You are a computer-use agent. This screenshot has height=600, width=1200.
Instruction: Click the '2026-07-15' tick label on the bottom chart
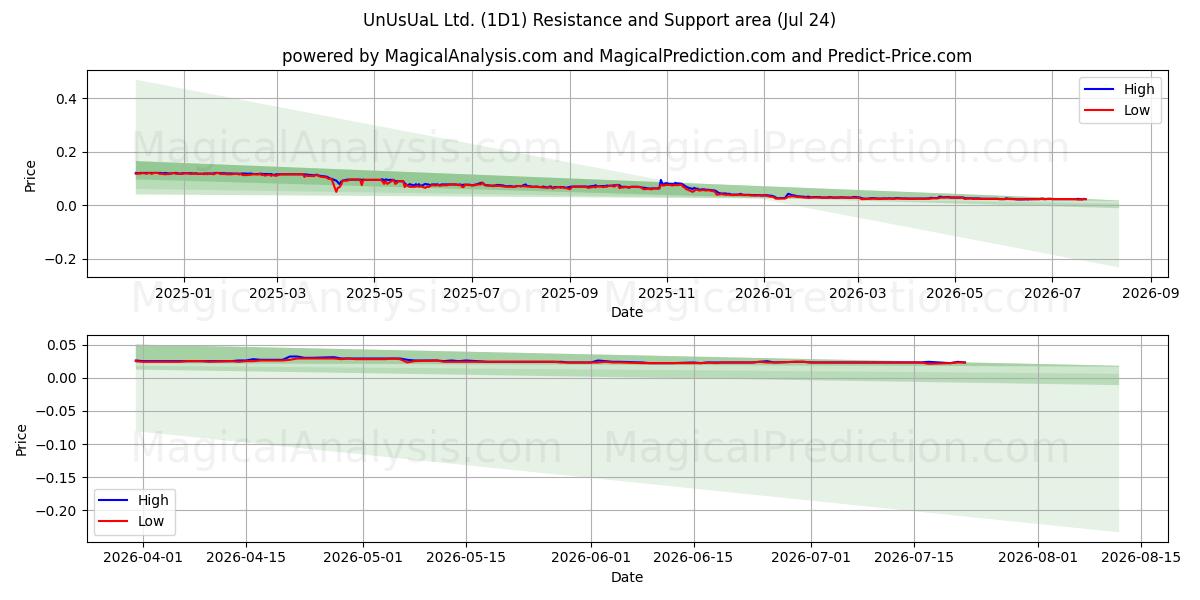click(x=916, y=558)
